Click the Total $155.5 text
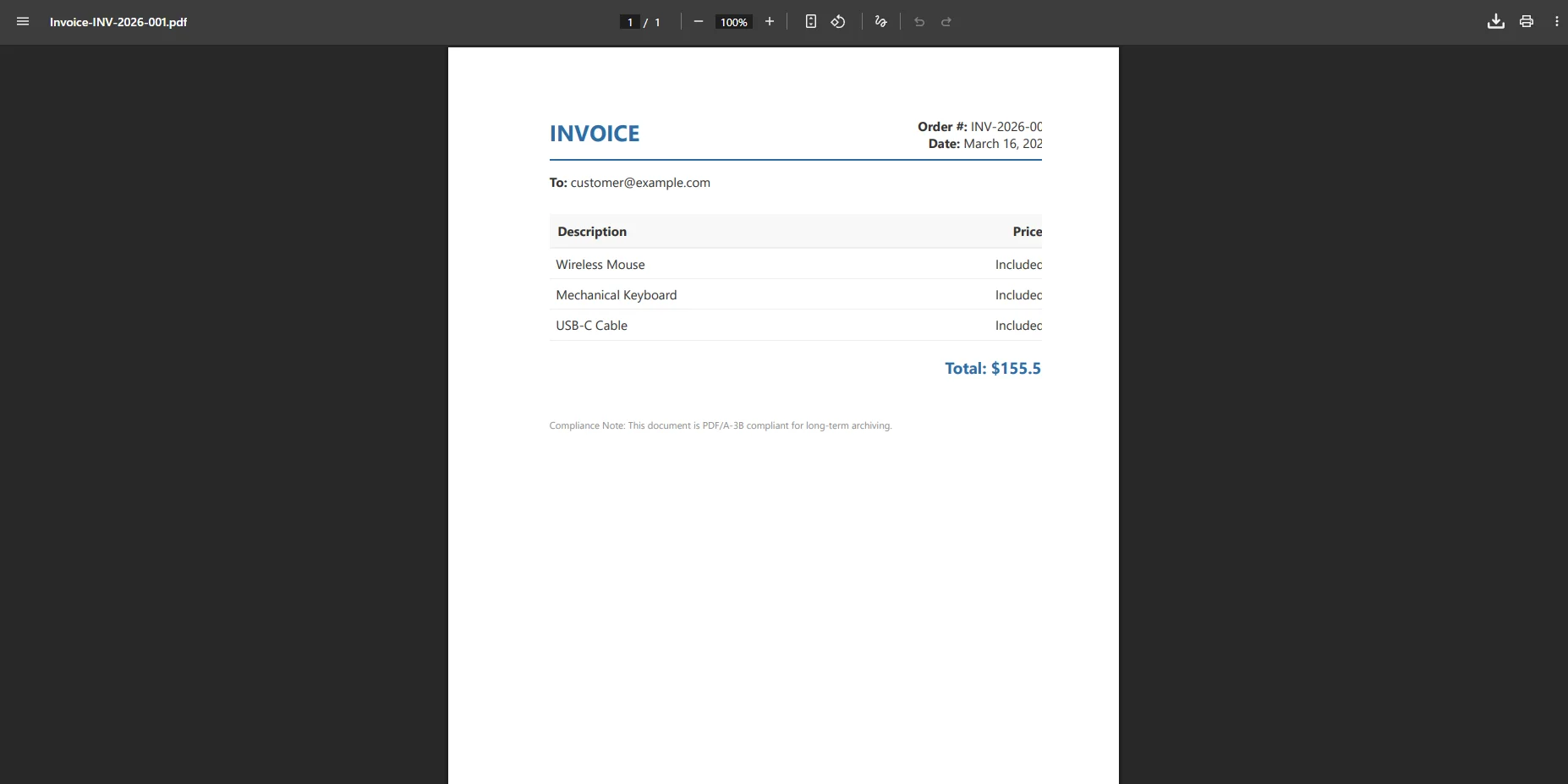The height and width of the screenshot is (784, 1568). [x=992, y=368]
